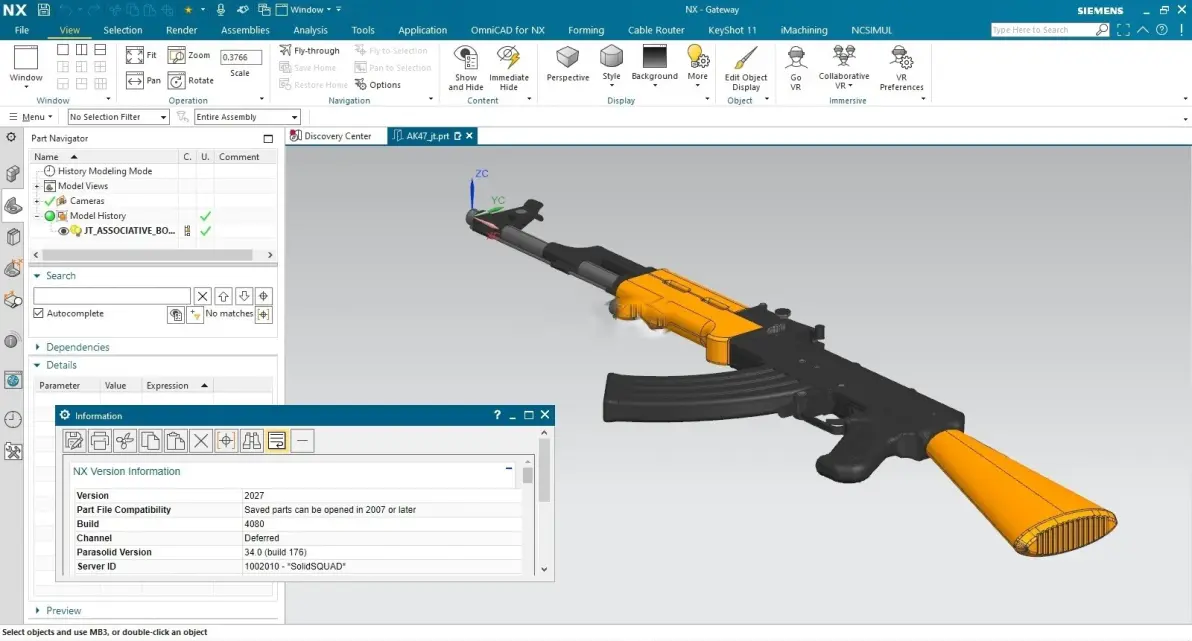
Task: Open the KeyShot 11 ribbon tab
Action: click(732, 30)
